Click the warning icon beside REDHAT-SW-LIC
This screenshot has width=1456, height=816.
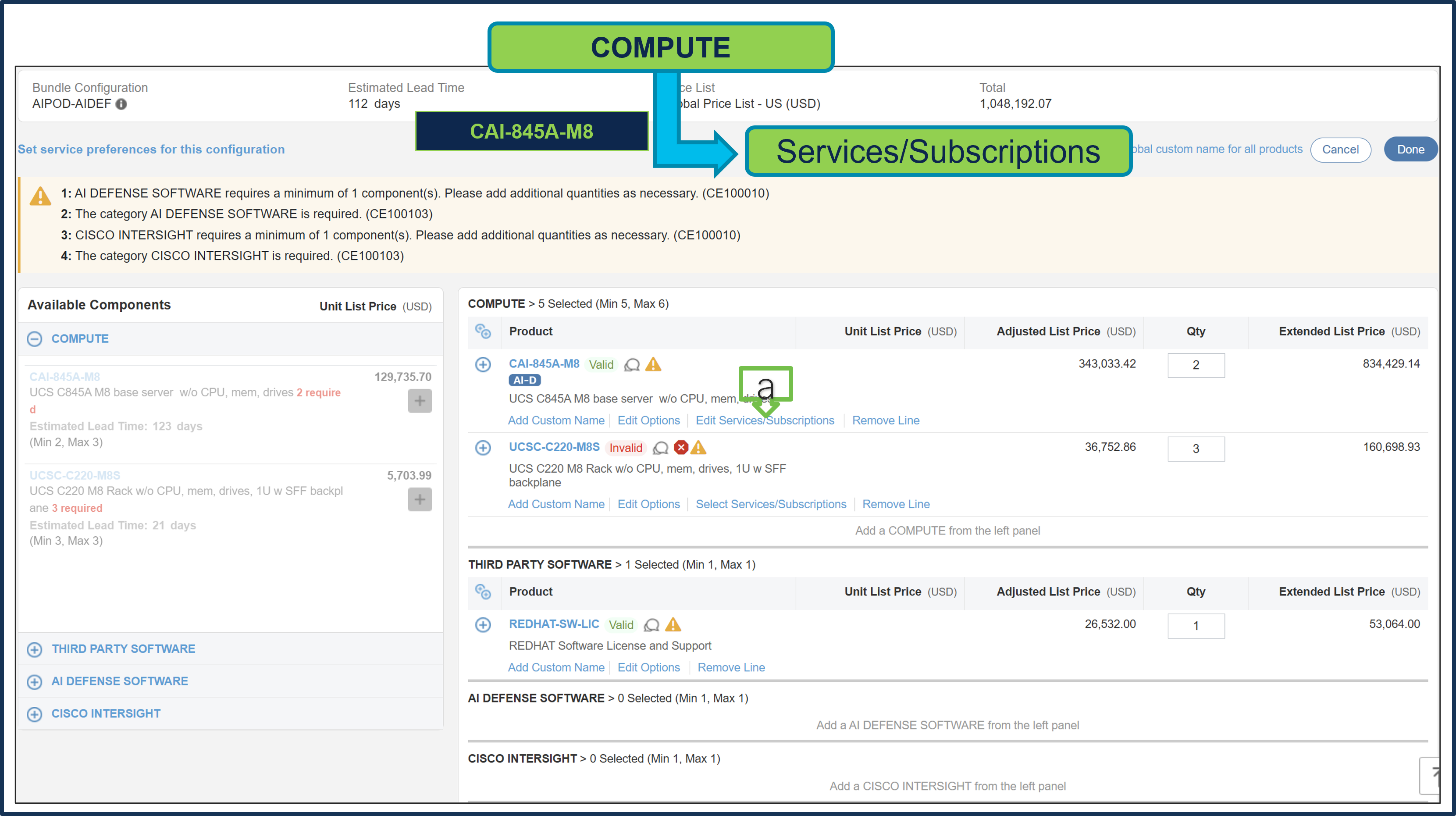click(673, 625)
